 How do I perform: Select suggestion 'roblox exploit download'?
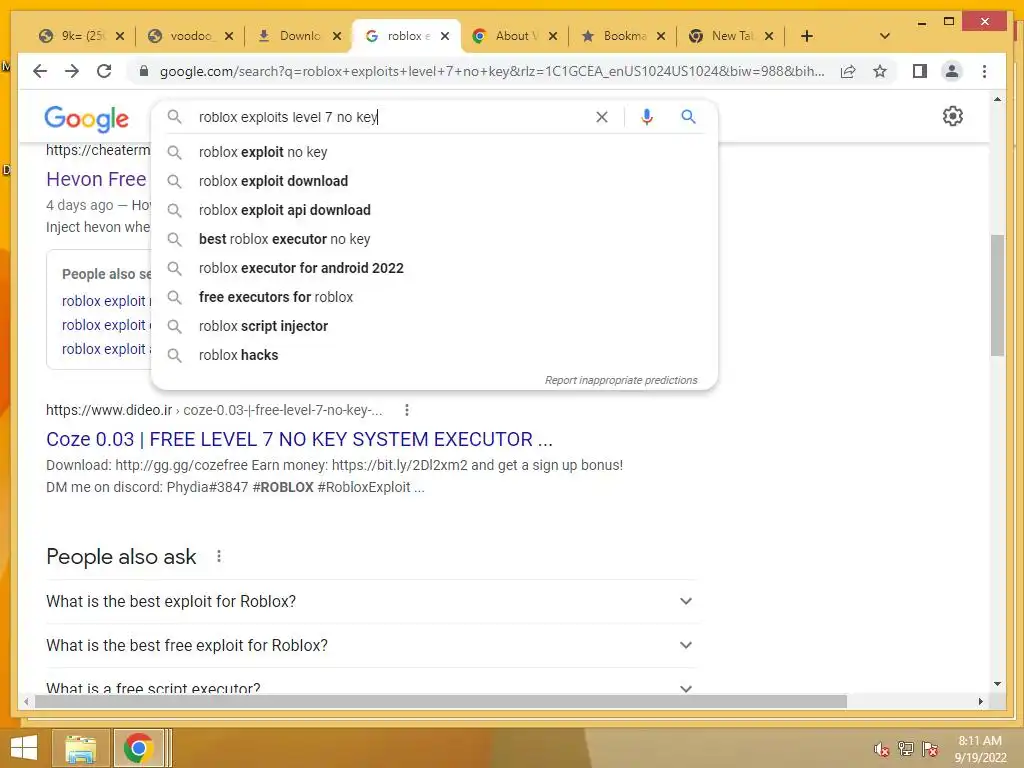click(x=434, y=181)
